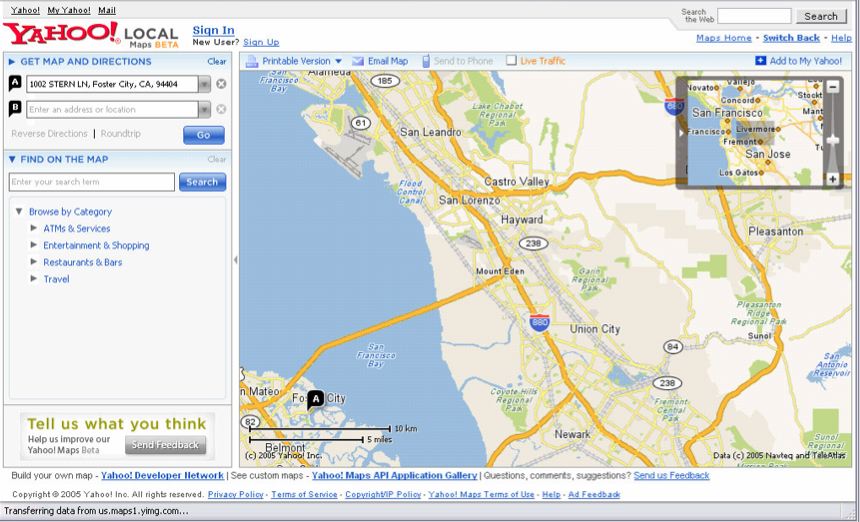Go to Maps Home
This screenshot has width=860, height=522.
point(723,38)
